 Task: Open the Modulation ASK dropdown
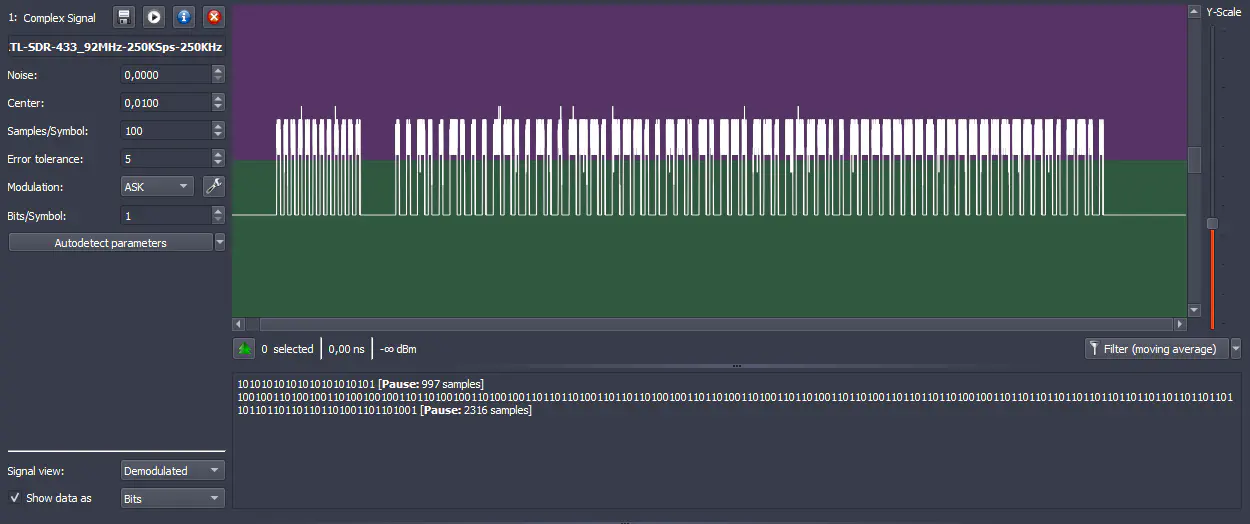pyautogui.click(x=157, y=187)
